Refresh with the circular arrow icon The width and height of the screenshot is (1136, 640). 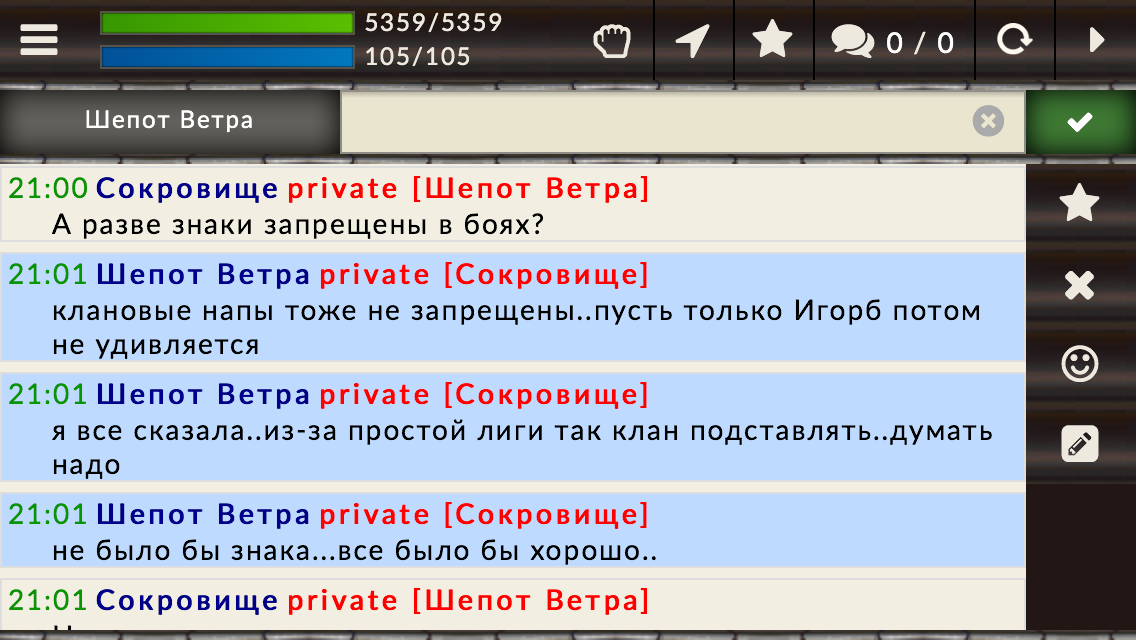1014,40
